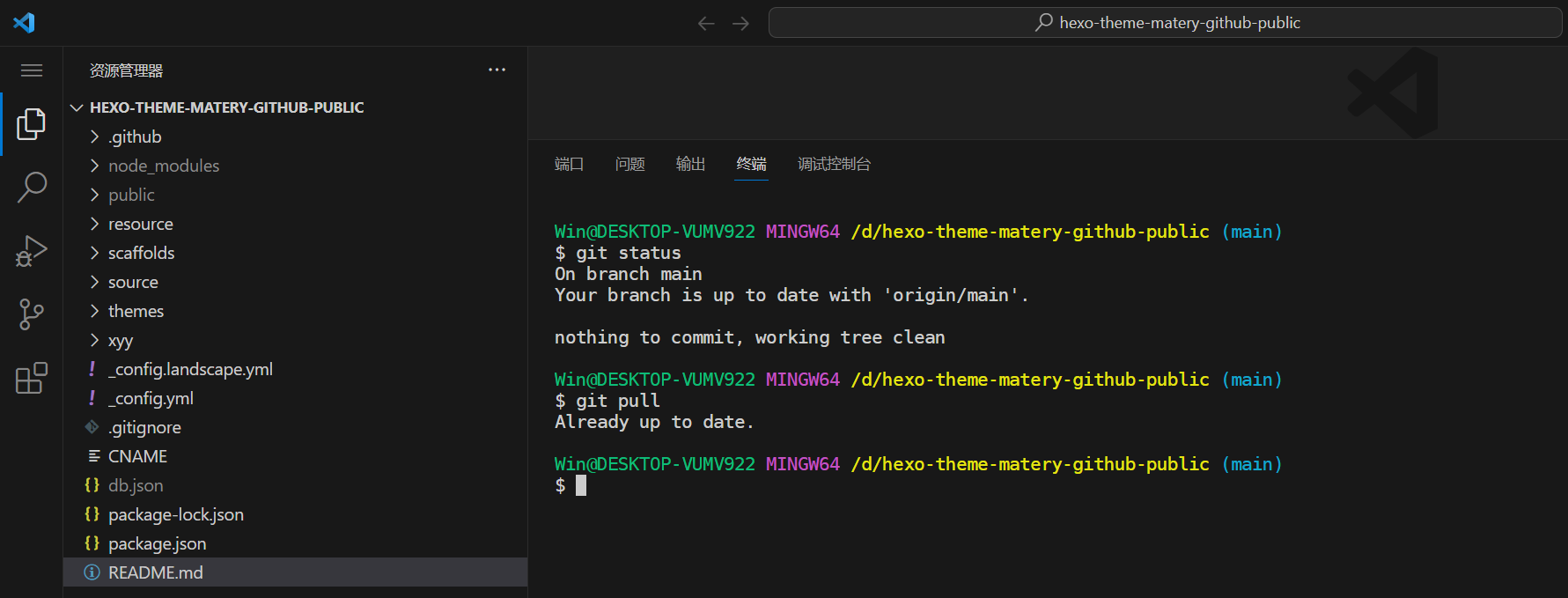Expand the resource folder
The width and height of the screenshot is (1568, 598).
click(x=94, y=224)
